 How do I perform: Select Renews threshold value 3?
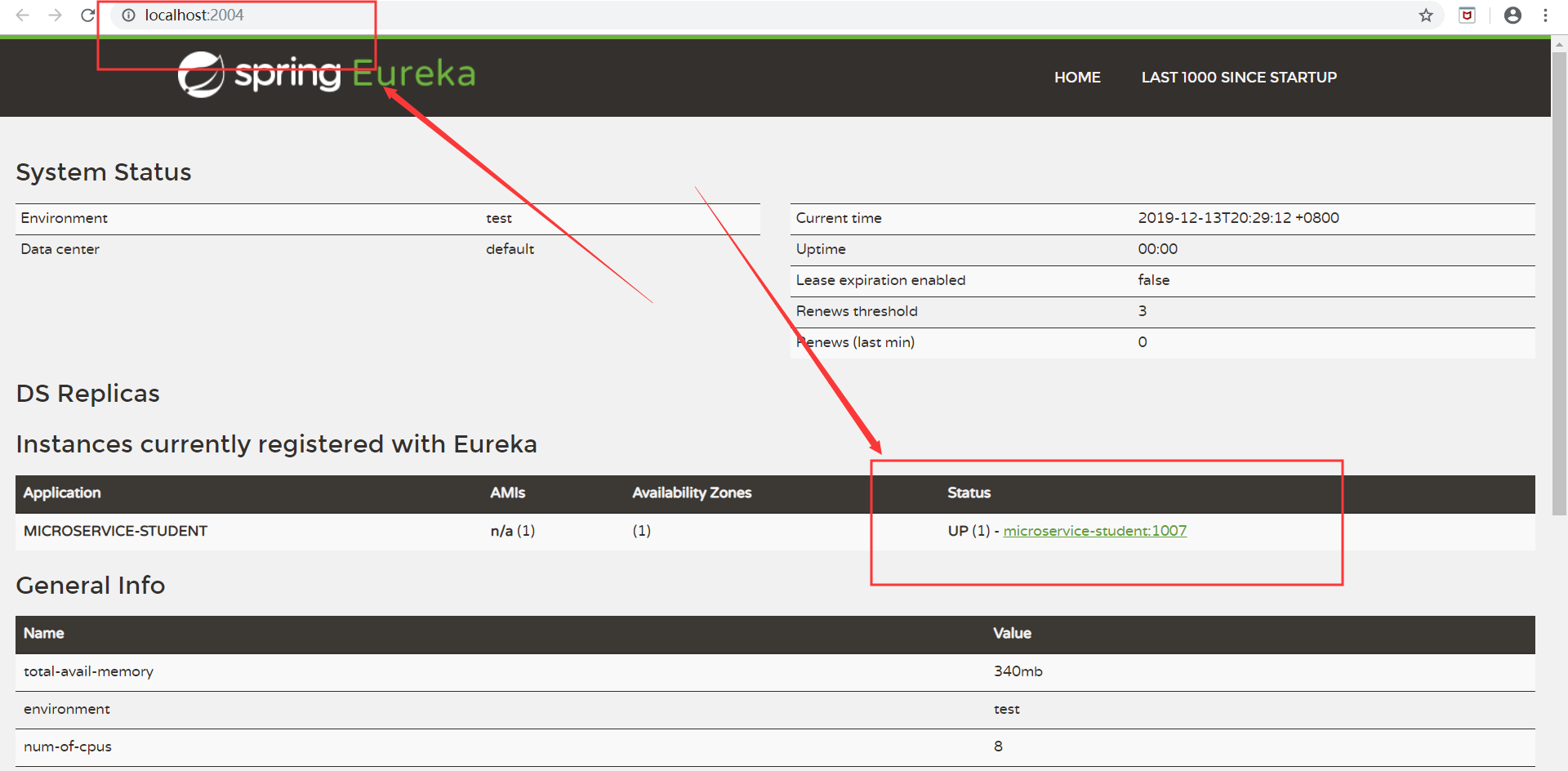coord(1142,311)
